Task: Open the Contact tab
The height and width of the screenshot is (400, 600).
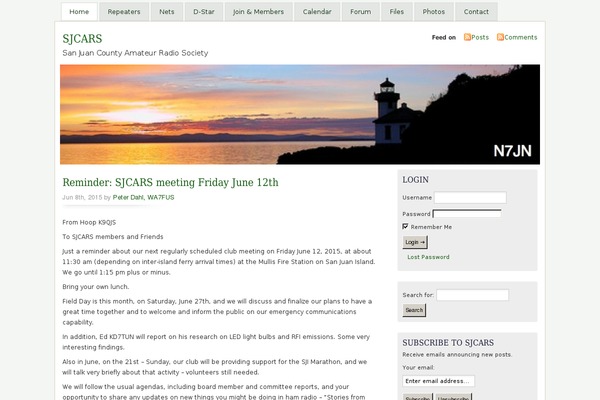Action: pos(476,12)
